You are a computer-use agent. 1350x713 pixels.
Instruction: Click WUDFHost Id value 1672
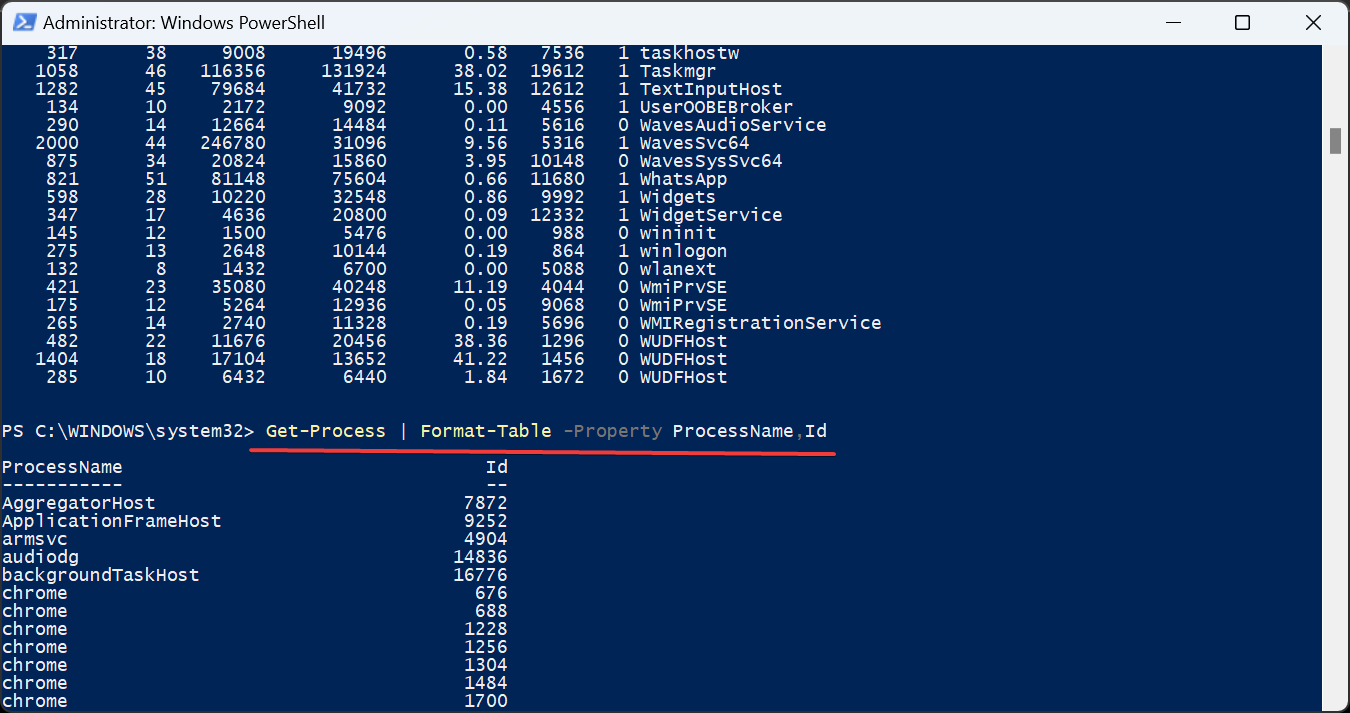tap(563, 377)
